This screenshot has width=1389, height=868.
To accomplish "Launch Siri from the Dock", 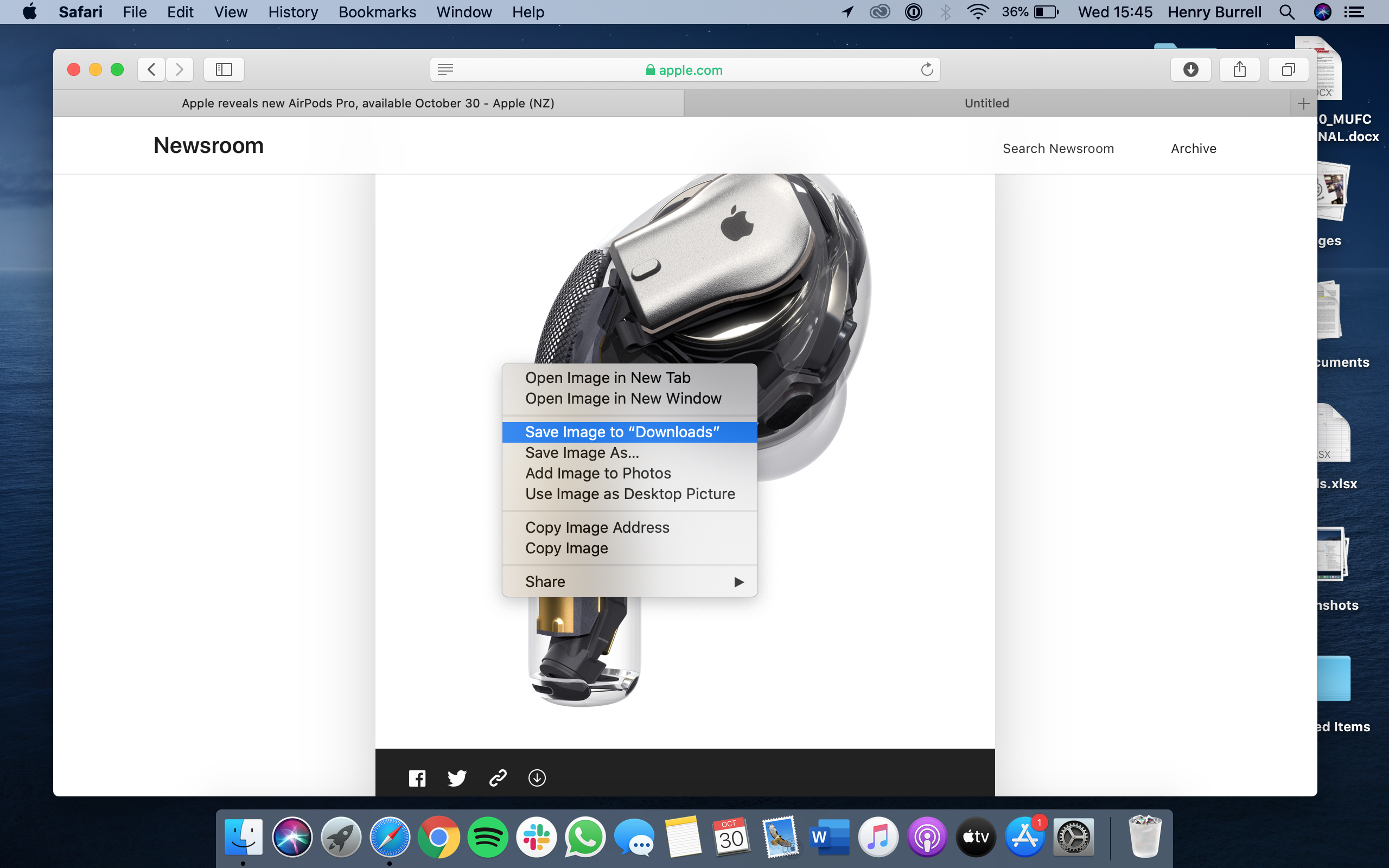I will pos(292,837).
